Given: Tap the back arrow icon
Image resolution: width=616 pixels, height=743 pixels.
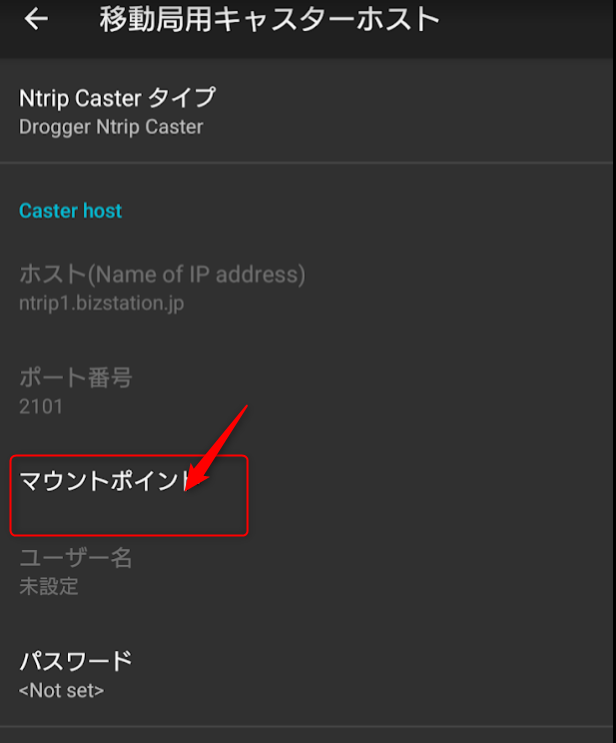Looking at the screenshot, I should [x=36, y=20].
